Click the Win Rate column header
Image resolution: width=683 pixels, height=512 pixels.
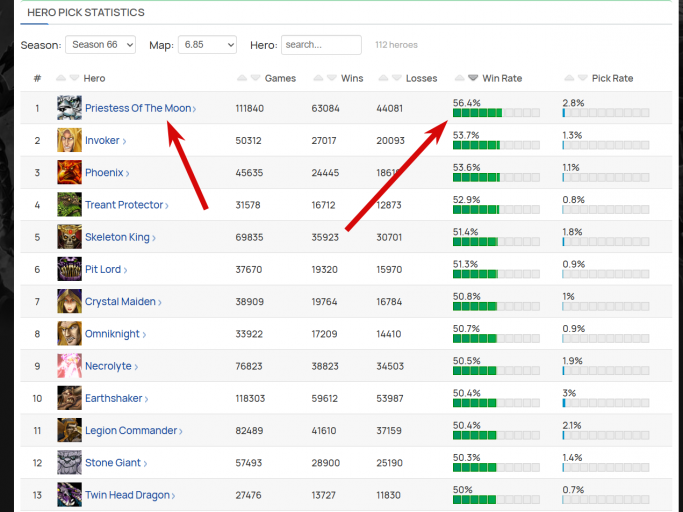tap(502, 78)
